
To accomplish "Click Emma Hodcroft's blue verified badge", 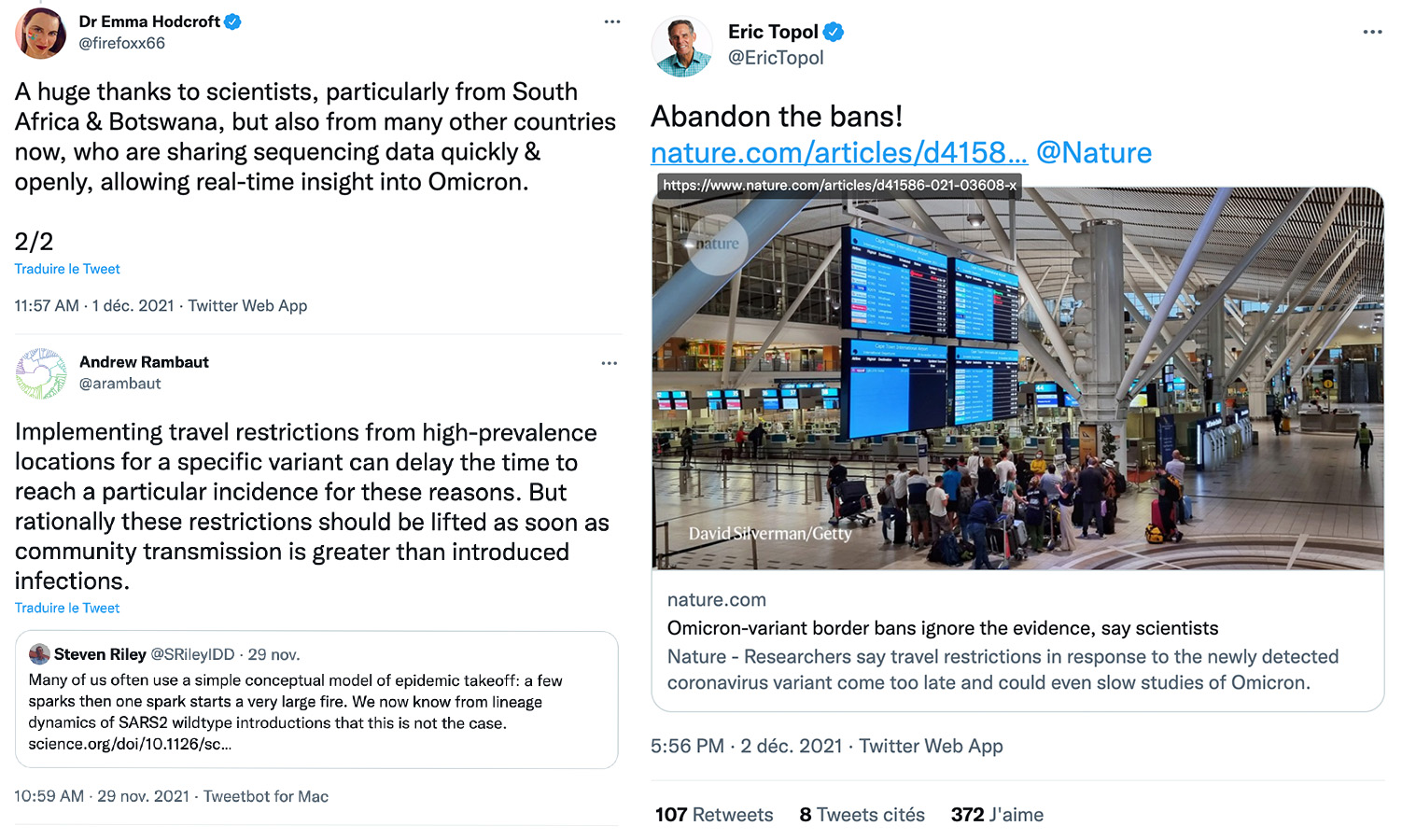I will coord(232,21).
